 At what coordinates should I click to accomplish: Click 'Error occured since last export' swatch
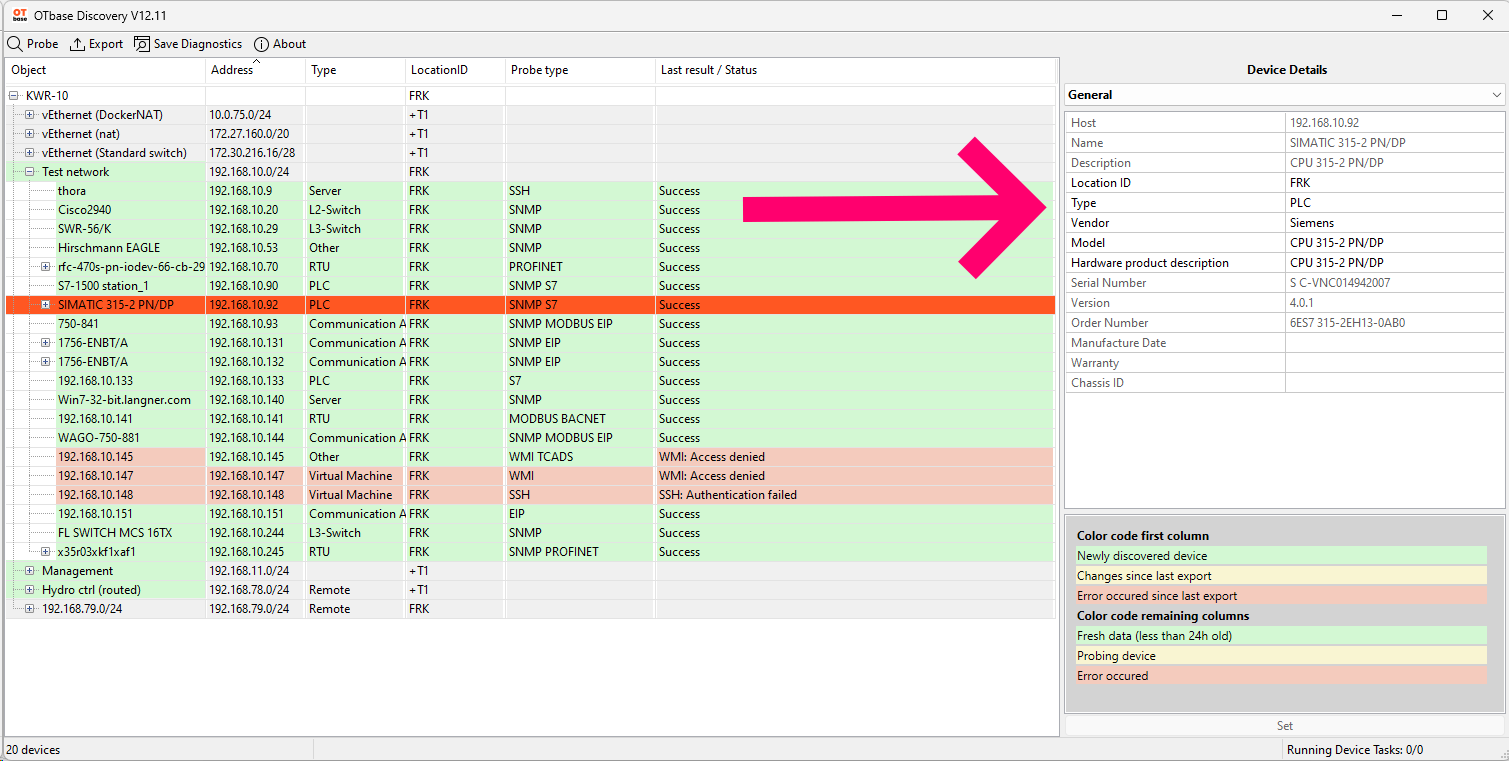click(x=1281, y=596)
